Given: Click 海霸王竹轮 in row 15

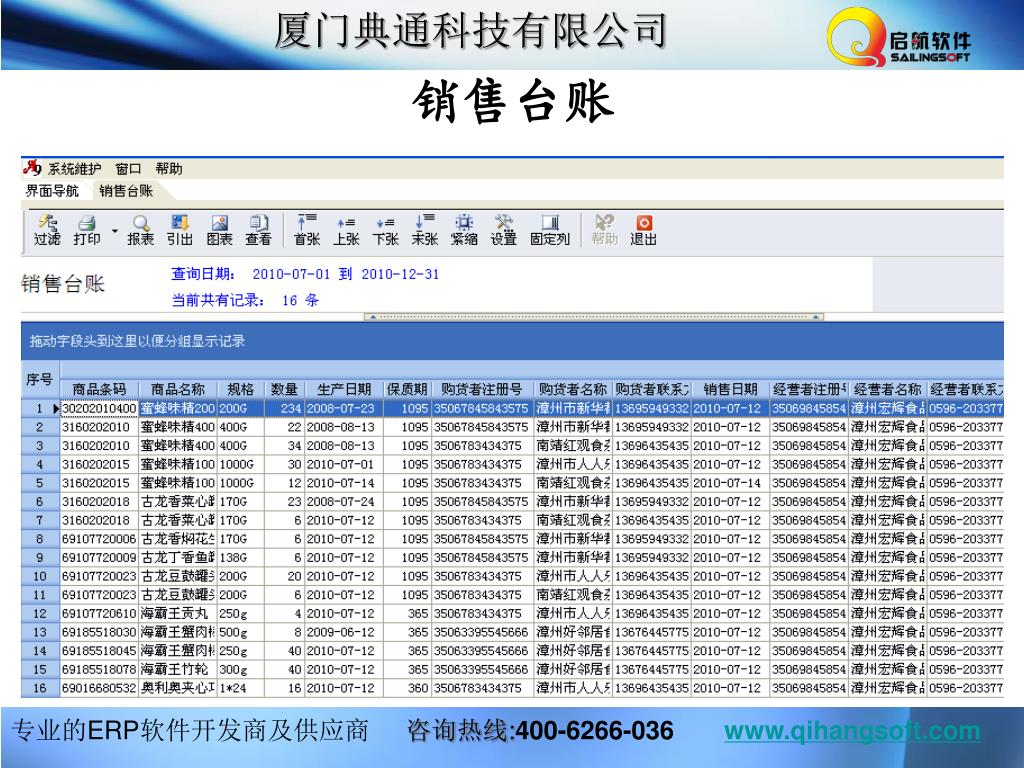Looking at the screenshot, I should [x=178, y=669].
